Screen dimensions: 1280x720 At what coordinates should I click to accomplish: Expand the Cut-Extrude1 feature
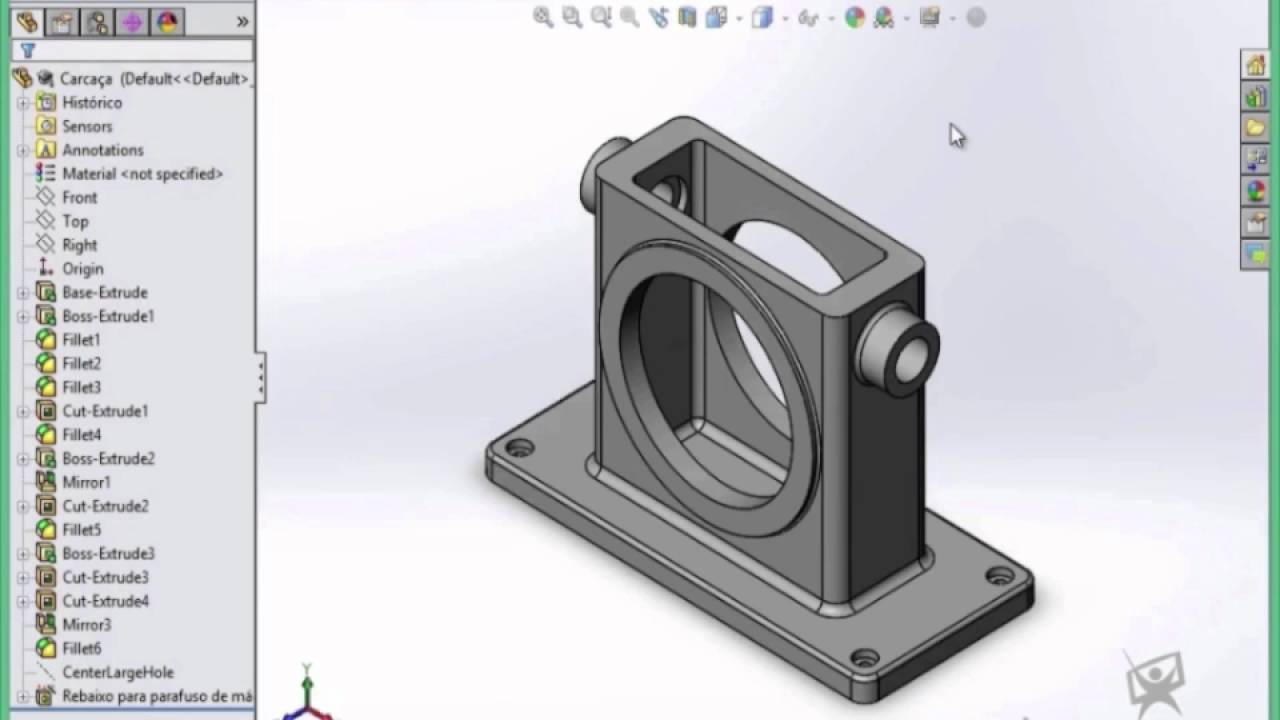[23, 411]
